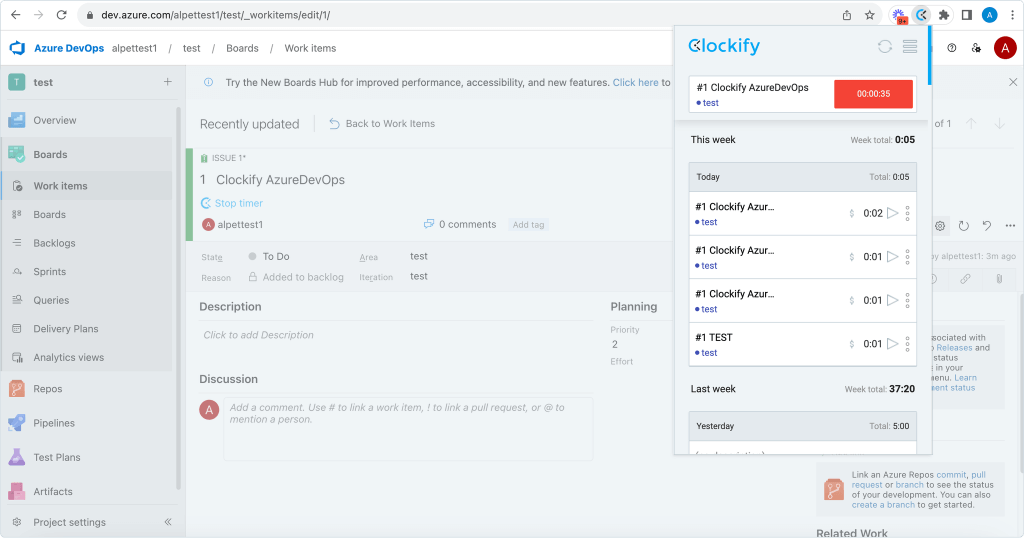Image resolution: width=1024 pixels, height=538 pixels.
Task: Click the share page icon in address bar
Action: tap(847, 15)
